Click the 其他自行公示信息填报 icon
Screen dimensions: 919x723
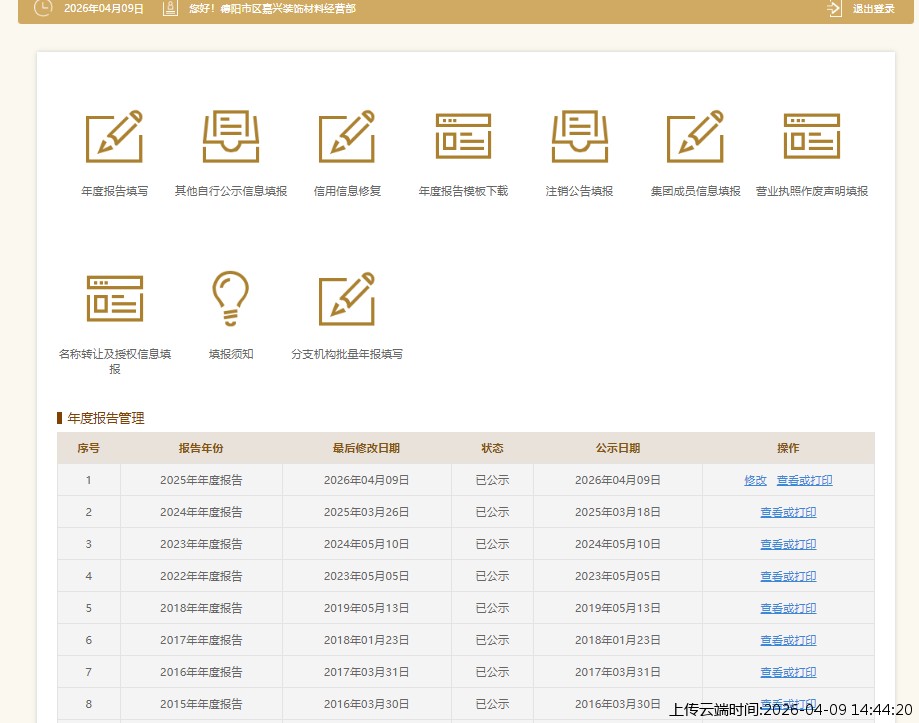(231, 137)
